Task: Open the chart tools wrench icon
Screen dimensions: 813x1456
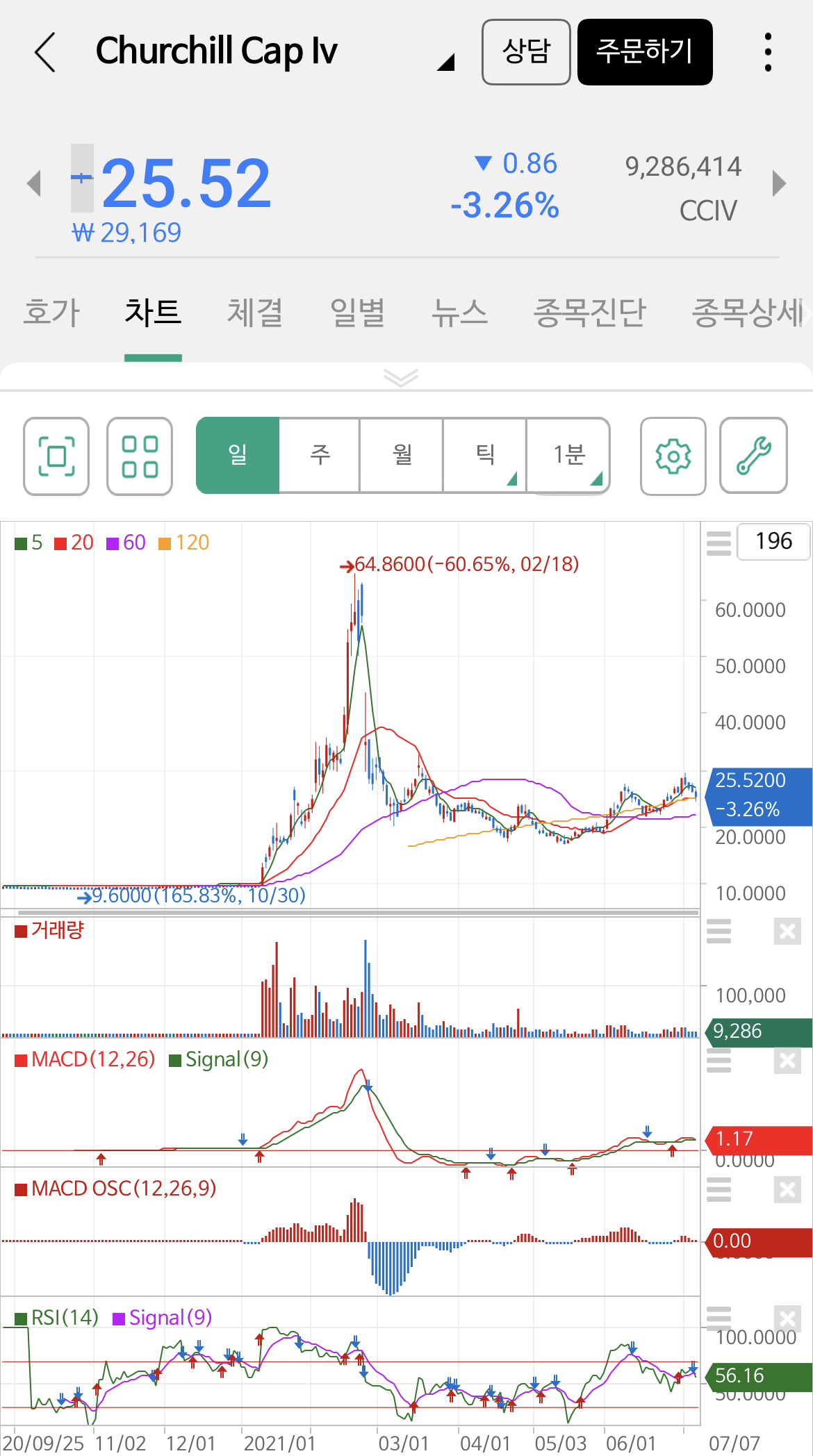Action: [x=754, y=456]
